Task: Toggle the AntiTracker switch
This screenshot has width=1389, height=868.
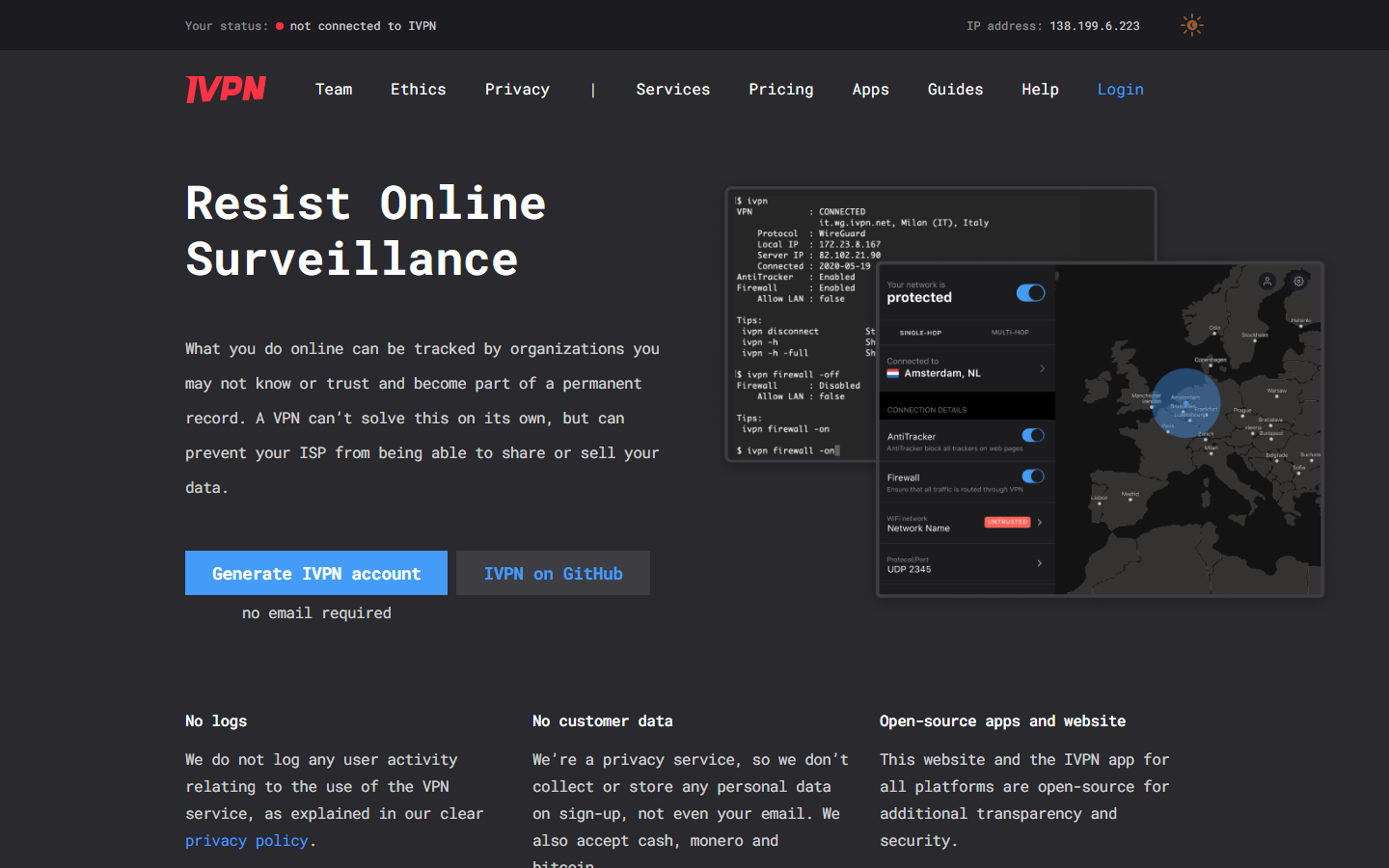Action: click(1033, 435)
